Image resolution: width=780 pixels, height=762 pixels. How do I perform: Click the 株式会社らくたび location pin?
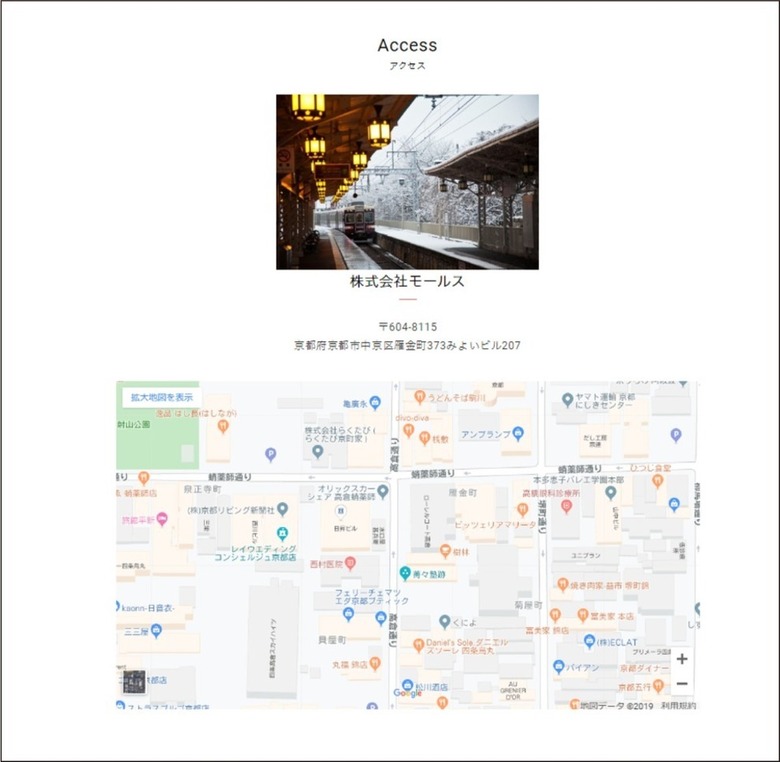tap(317, 451)
